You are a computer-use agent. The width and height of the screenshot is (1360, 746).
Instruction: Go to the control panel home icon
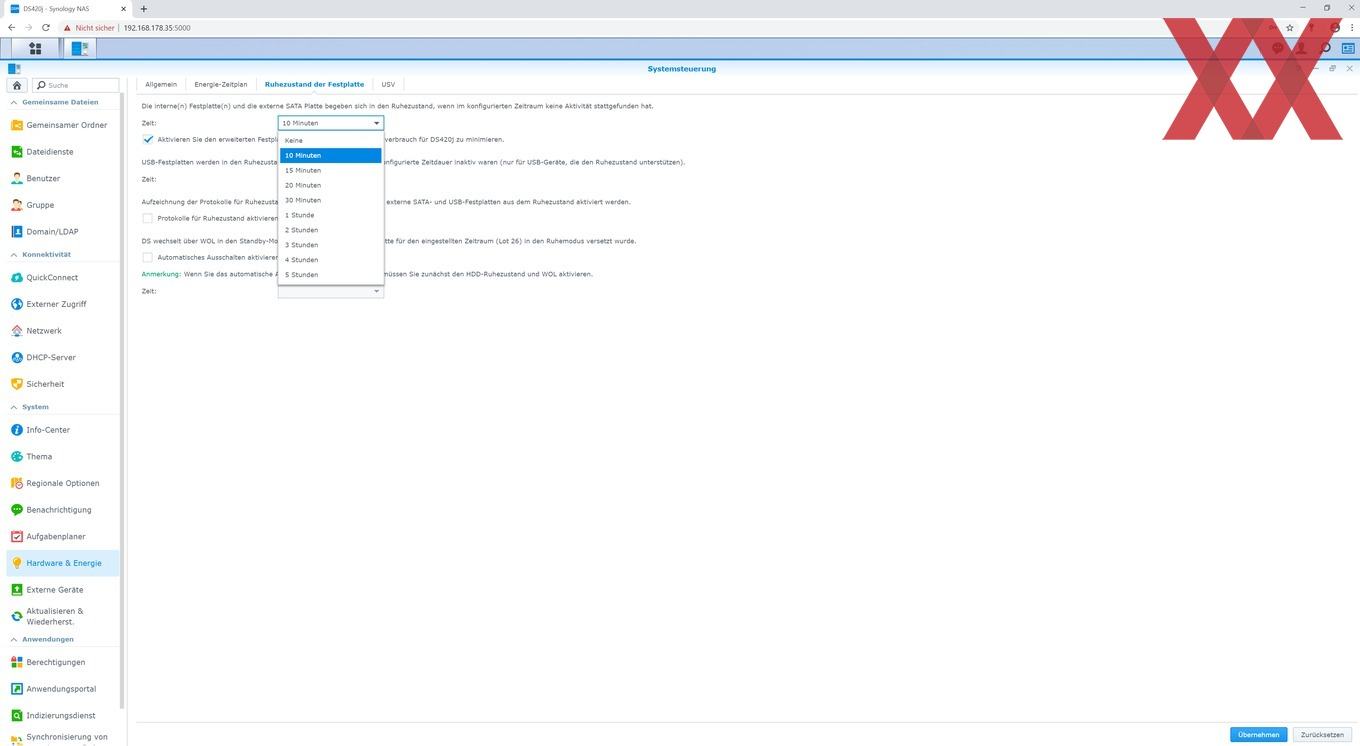tap(16, 85)
